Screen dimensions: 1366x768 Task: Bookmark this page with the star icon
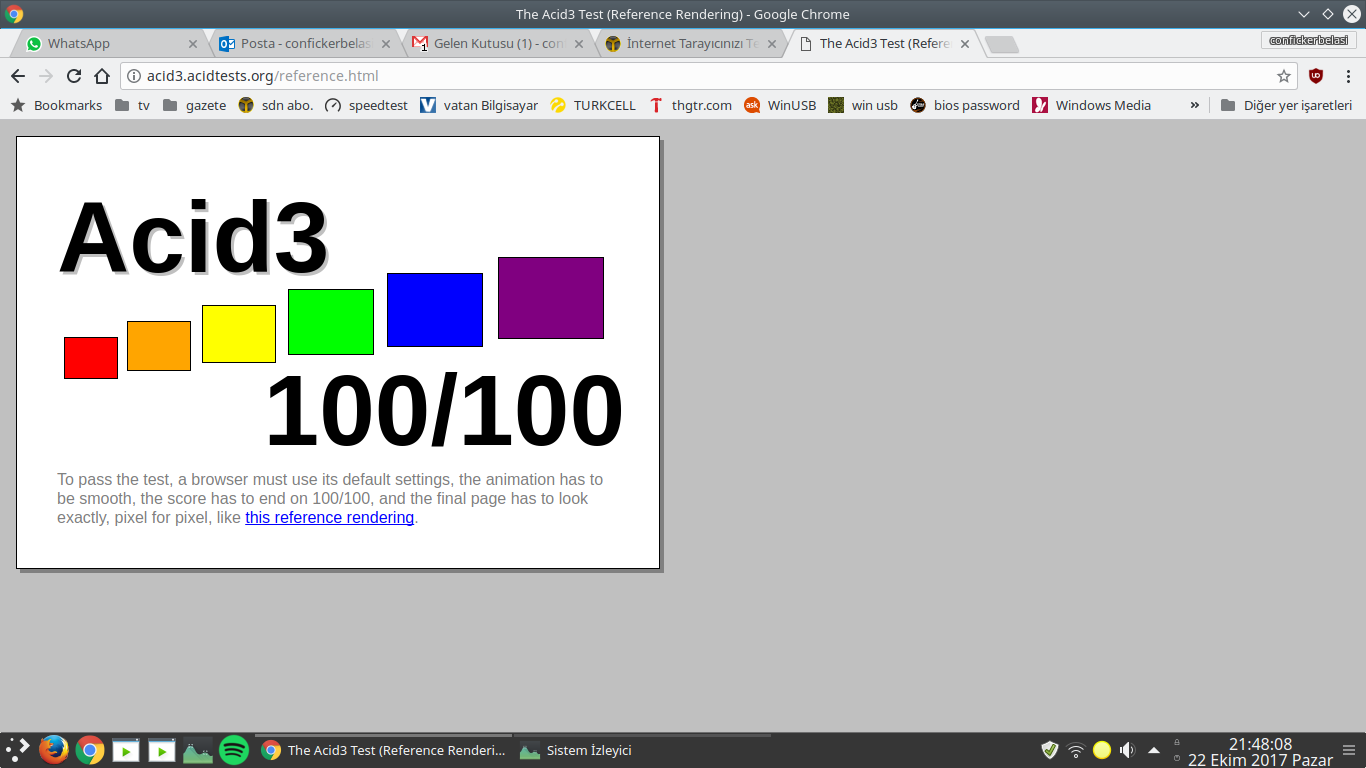coord(1284,76)
